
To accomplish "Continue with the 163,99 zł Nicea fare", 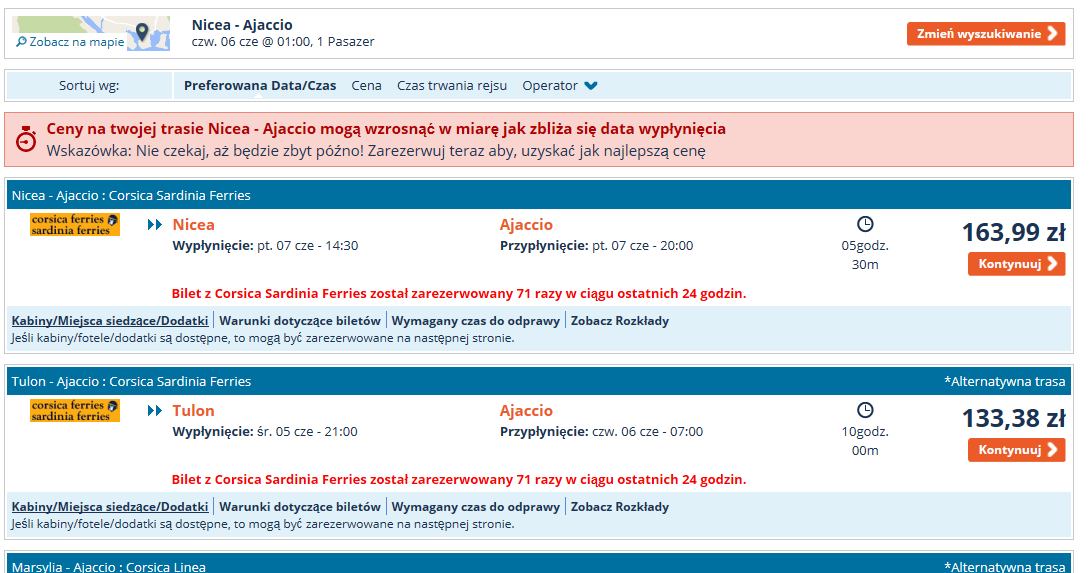I will point(1016,264).
